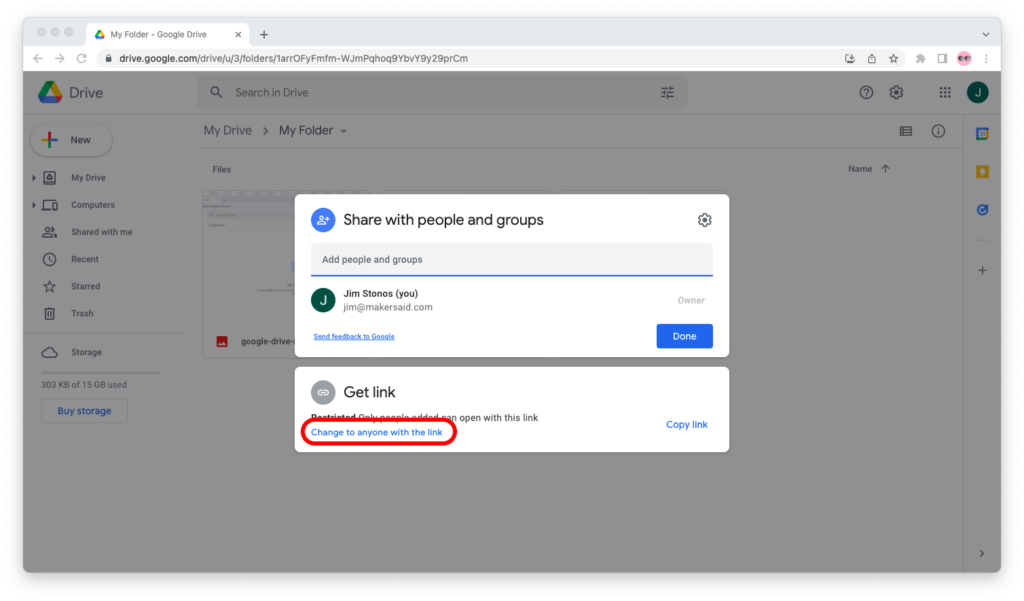Click Send feedback to Google link
Viewport: 1024px width, 601px height.
point(354,336)
